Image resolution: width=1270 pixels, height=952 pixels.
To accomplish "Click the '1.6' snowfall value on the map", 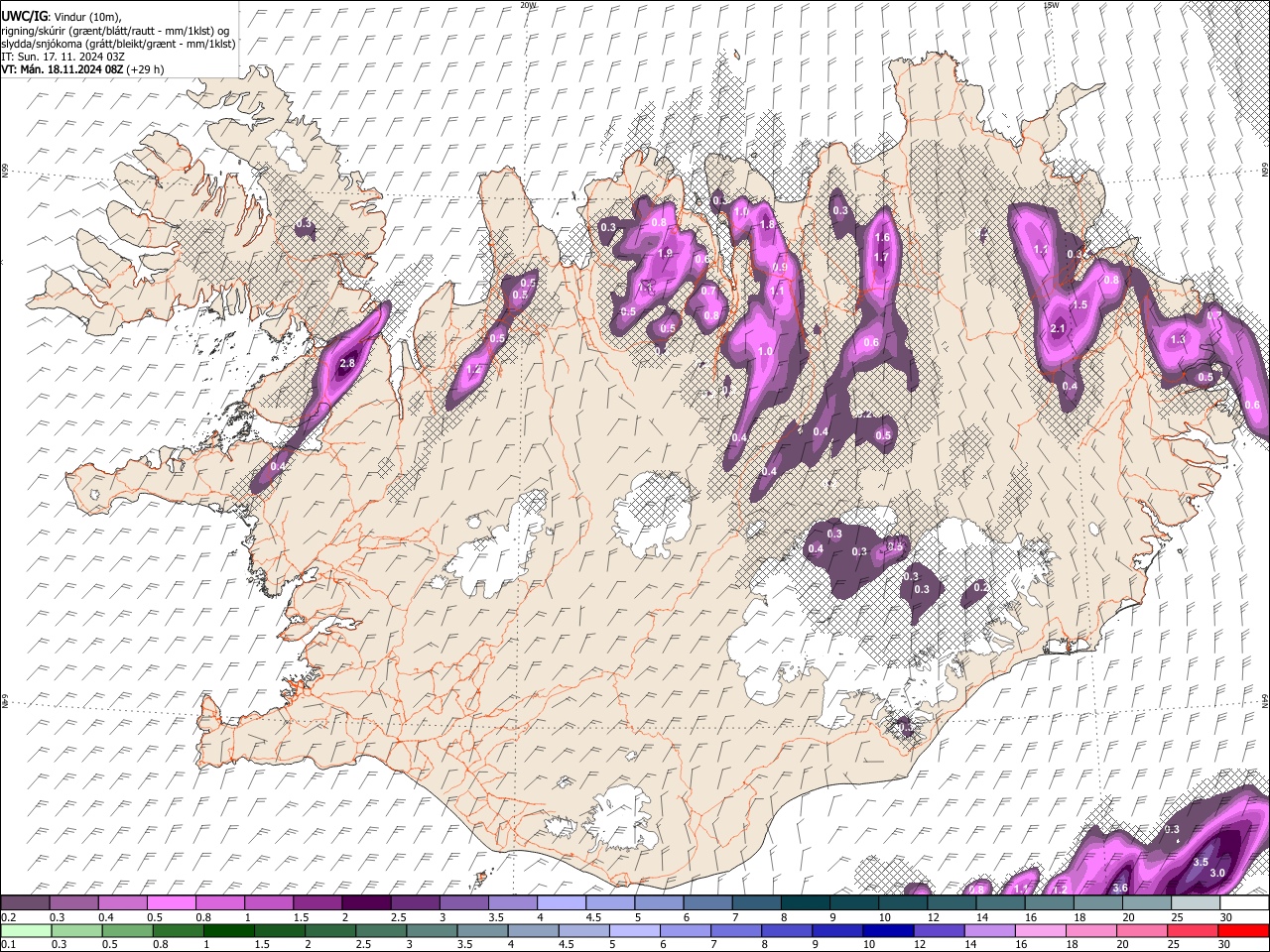I will pyautogui.click(x=882, y=238).
